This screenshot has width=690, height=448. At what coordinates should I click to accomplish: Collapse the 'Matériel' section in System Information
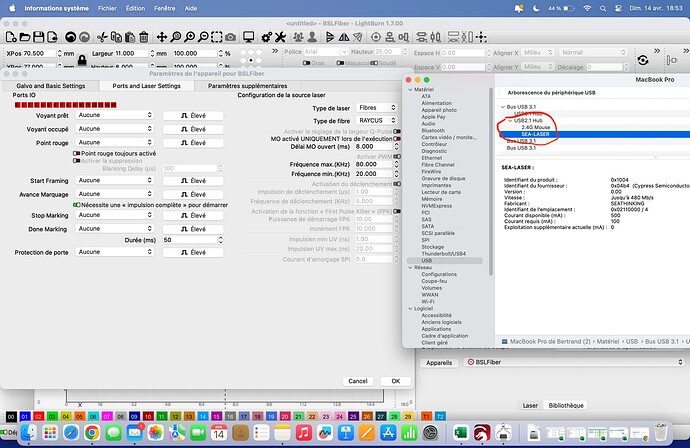(411, 89)
